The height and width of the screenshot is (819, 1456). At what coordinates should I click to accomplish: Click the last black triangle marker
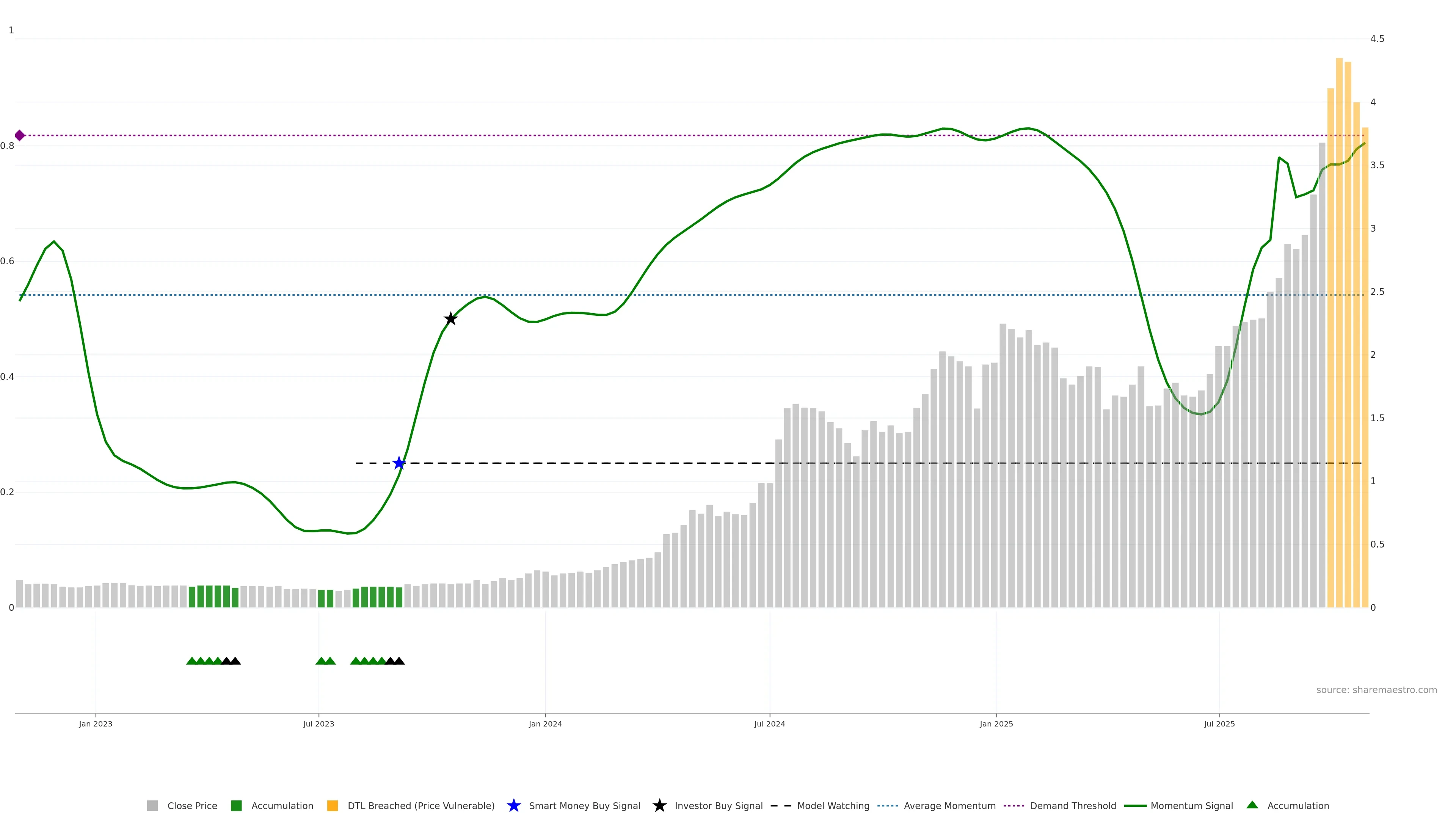pyautogui.click(x=399, y=661)
